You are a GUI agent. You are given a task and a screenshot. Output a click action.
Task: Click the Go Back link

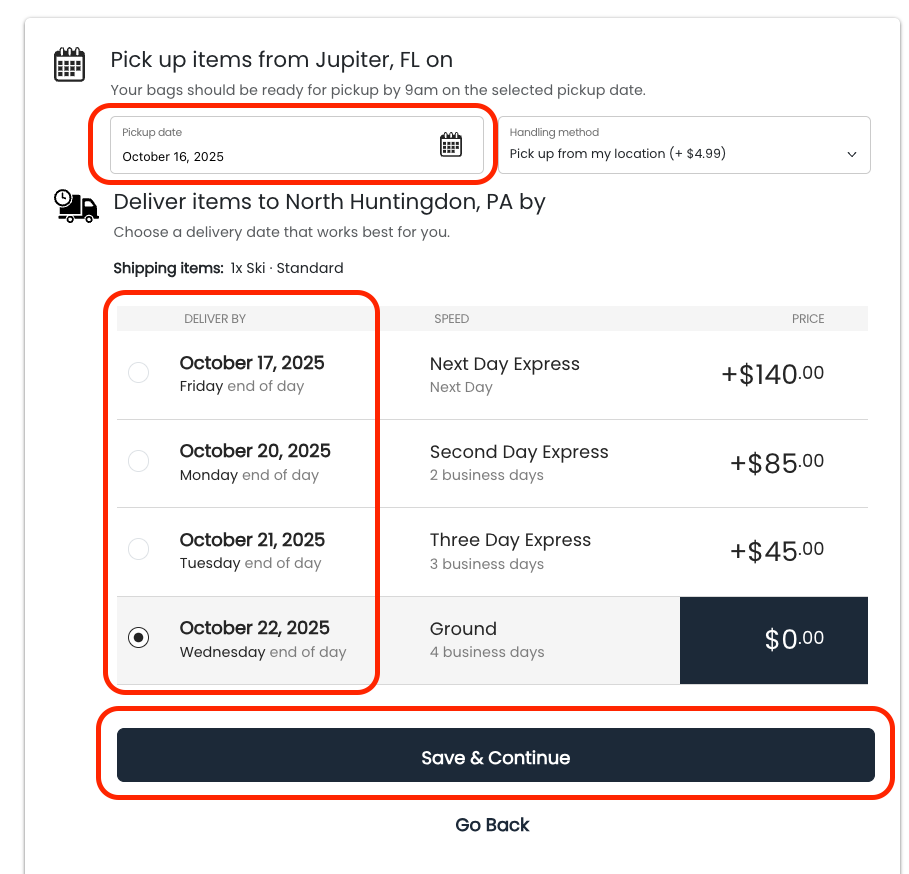pyautogui.click(x=492, y=825)
